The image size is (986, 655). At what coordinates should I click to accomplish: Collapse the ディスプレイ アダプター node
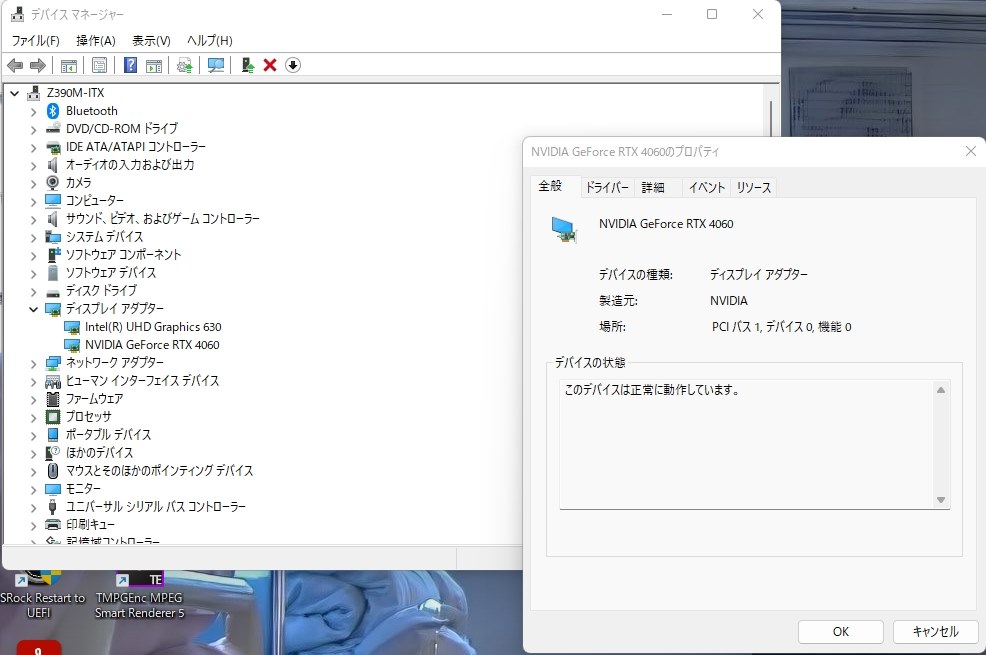(x=33, y=309)
